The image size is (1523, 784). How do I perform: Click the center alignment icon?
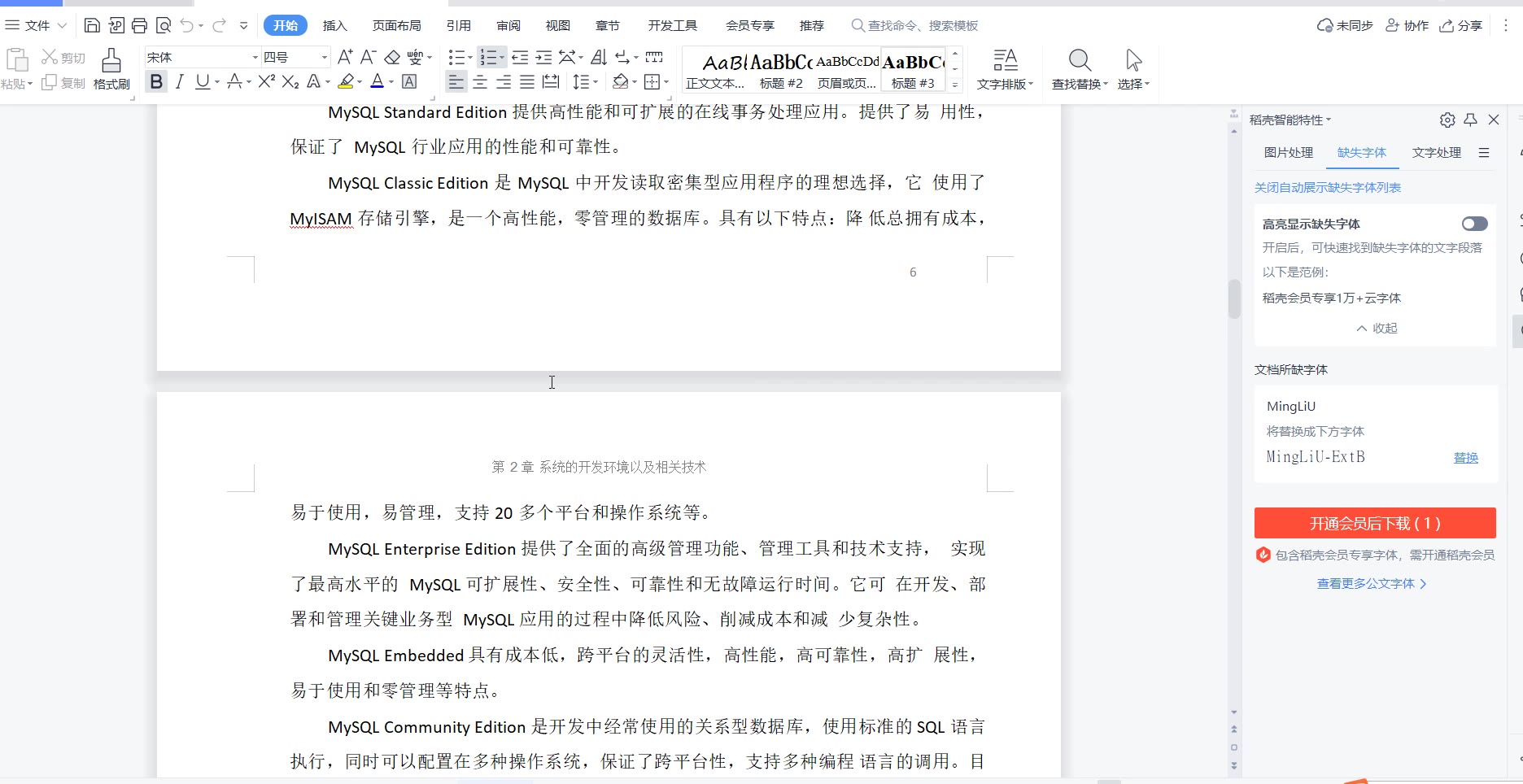[x=480, y=81]
